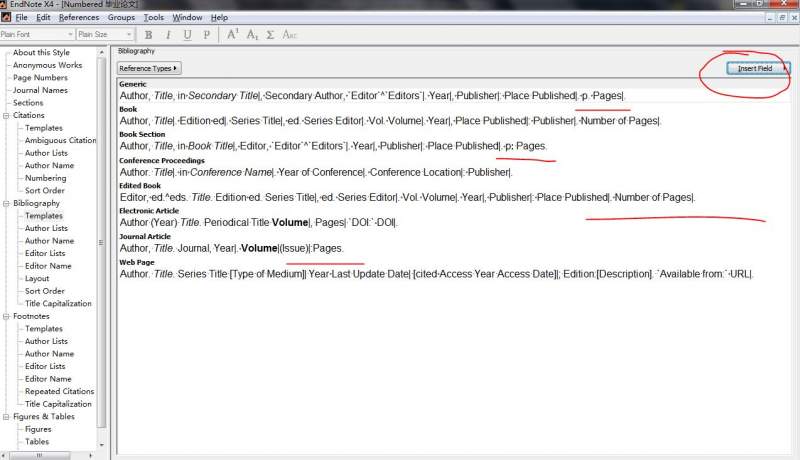Click the Book template text line
The width and height of the screenshot is (800, 460).
click(x=390, y=121)
